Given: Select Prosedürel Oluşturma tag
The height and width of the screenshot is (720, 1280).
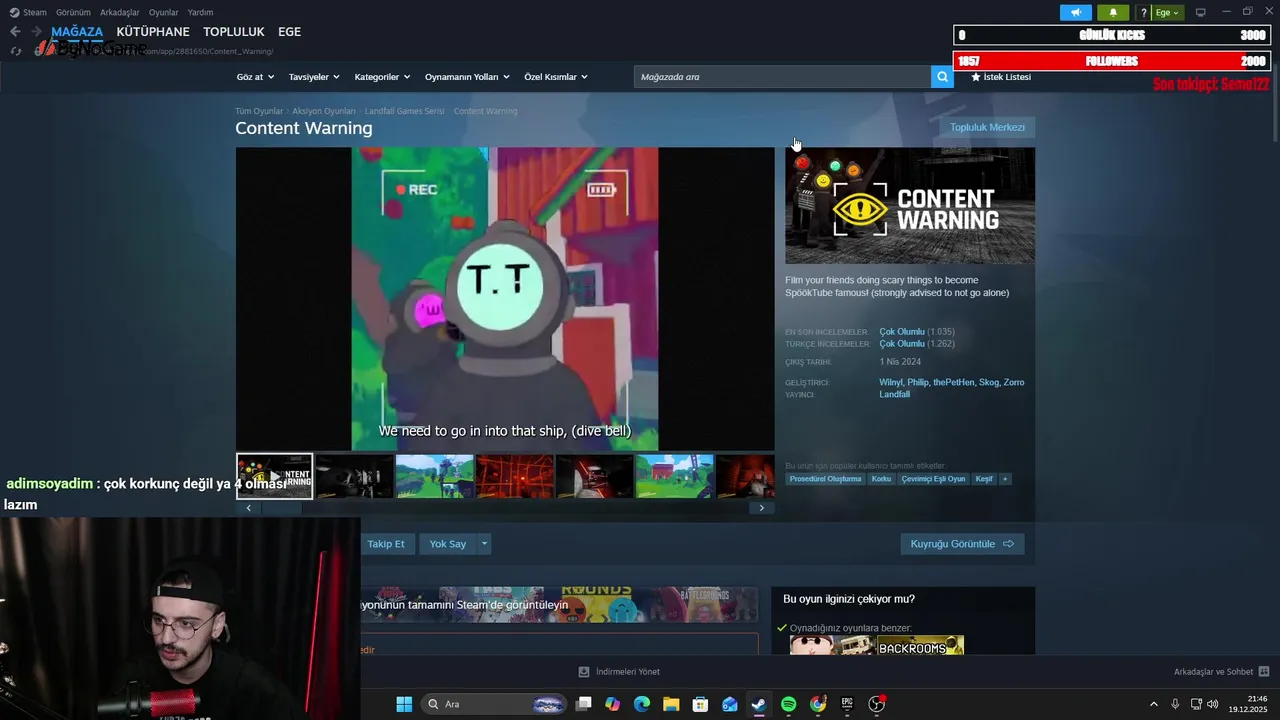Looking at the screenshot, I should coord(825,479).
